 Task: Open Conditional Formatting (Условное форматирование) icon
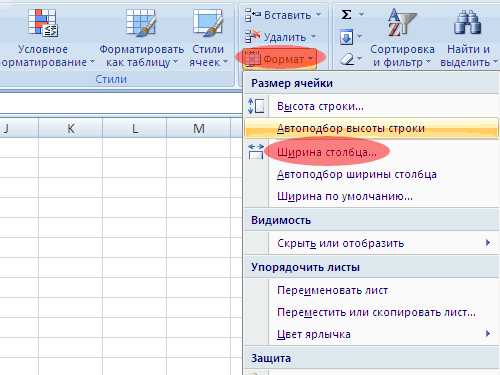[43, 23]
